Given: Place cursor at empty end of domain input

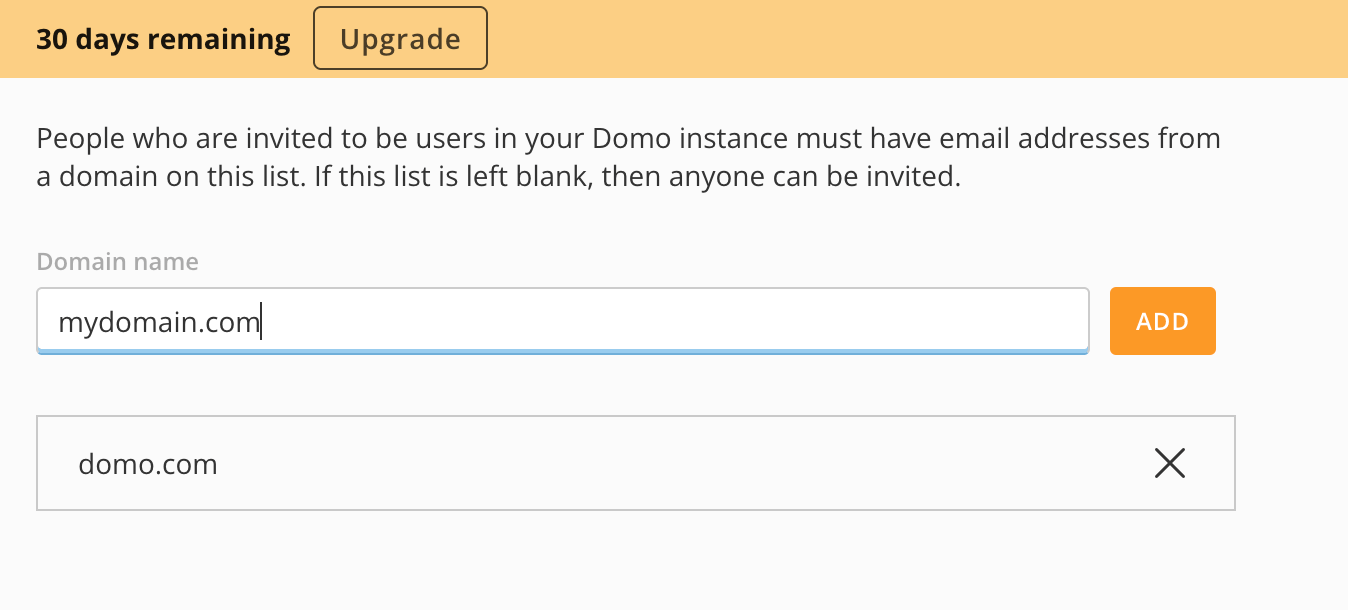Looking at the screenshot, I should [x=670, y=321].
